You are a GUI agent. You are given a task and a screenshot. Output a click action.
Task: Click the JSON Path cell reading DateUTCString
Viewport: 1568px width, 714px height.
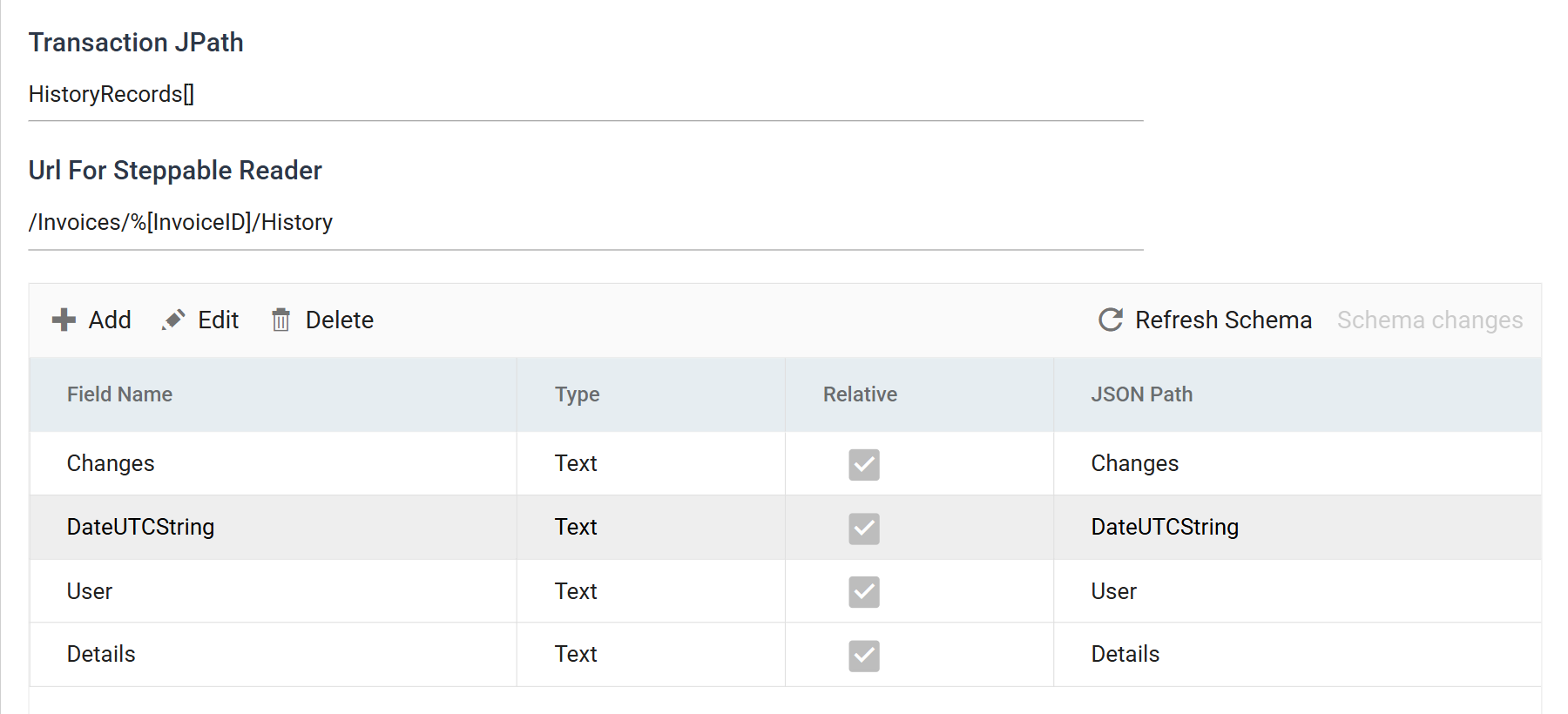1297,527
